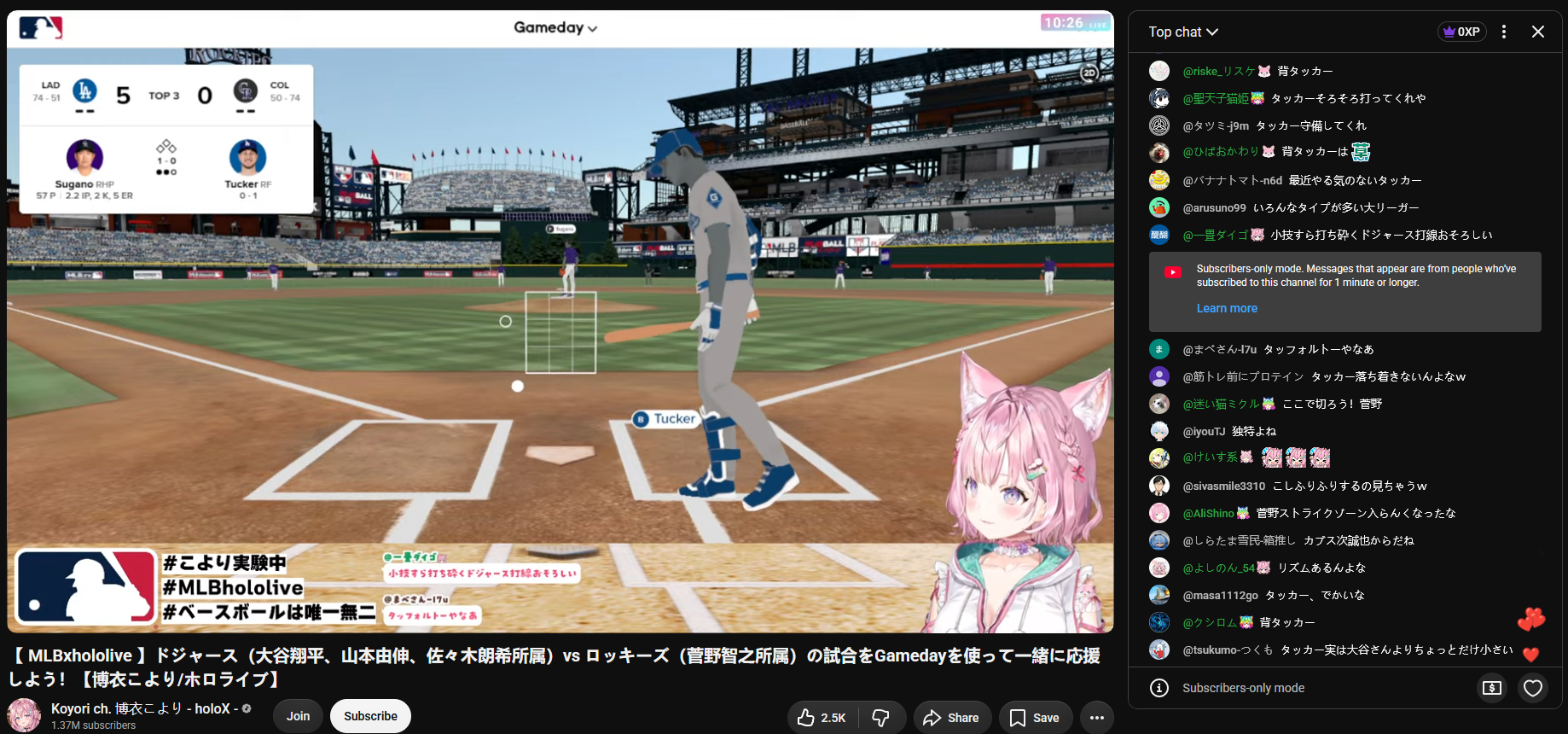Click @ひばおかわり avatar in chat
Viewport: 1568px width, 734px height.
point(1159,153)
